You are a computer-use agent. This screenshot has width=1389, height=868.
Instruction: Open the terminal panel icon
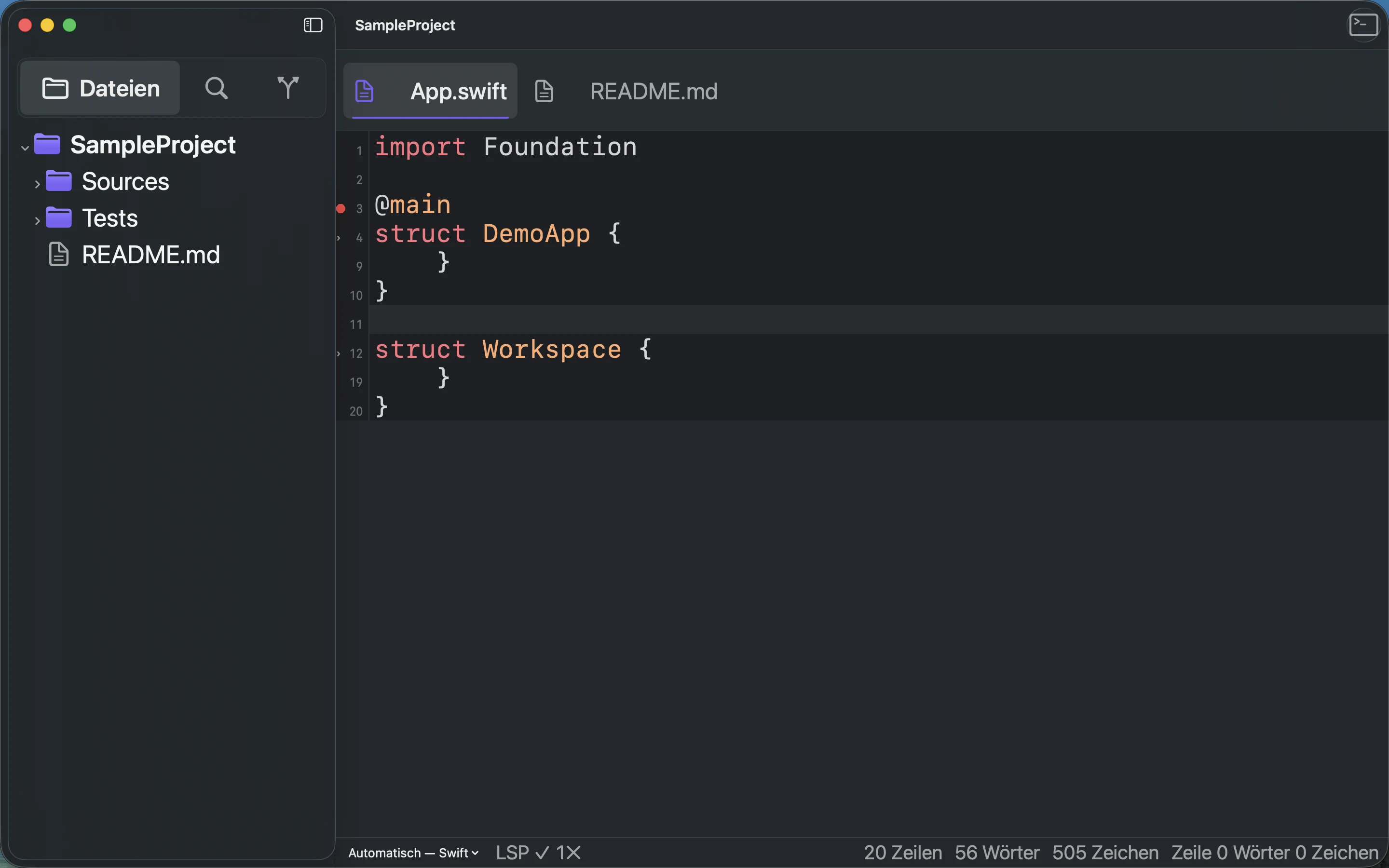(x=1363, y=25)
